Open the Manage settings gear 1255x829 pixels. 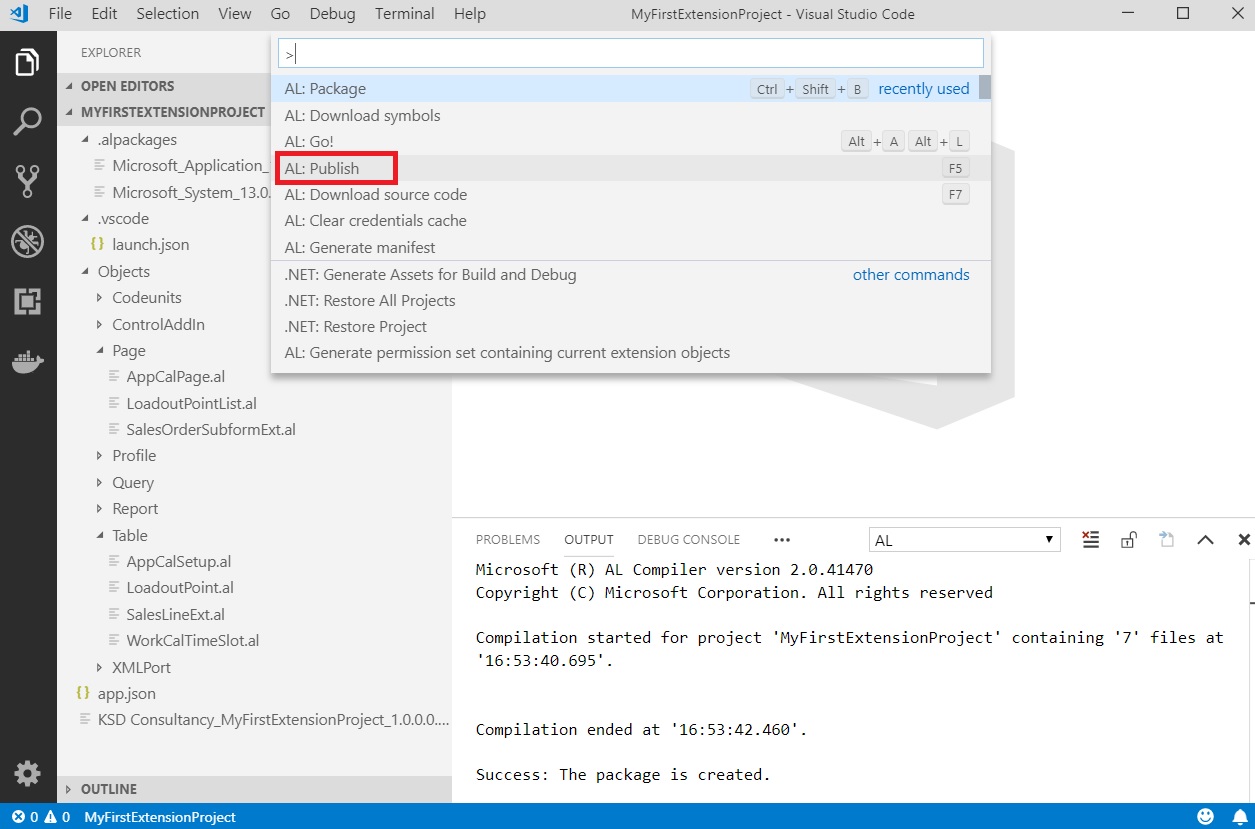pyautogui.click(x=26, y=773)
